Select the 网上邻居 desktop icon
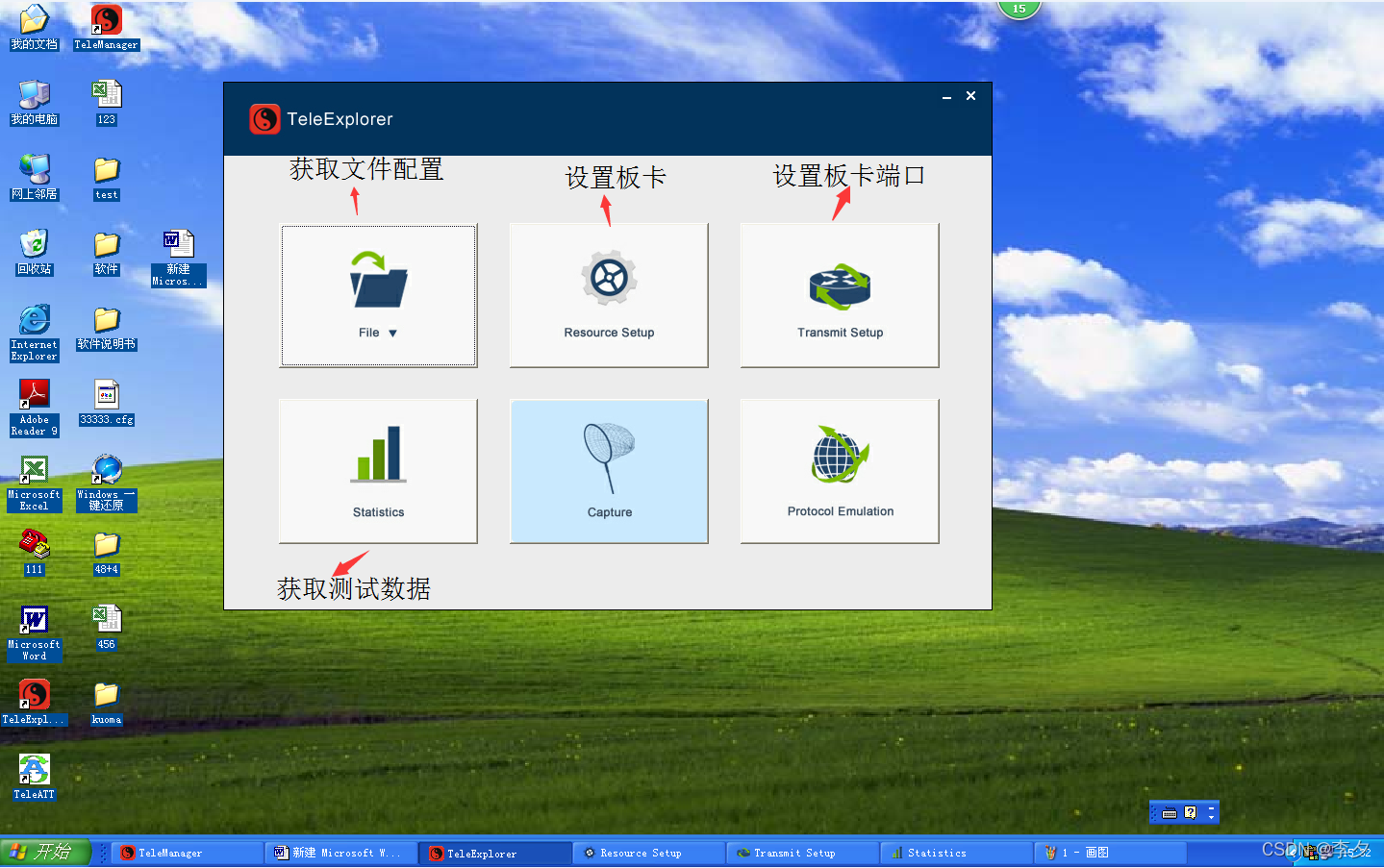This screenshot has height=868, width=1384. coord(34,177)
